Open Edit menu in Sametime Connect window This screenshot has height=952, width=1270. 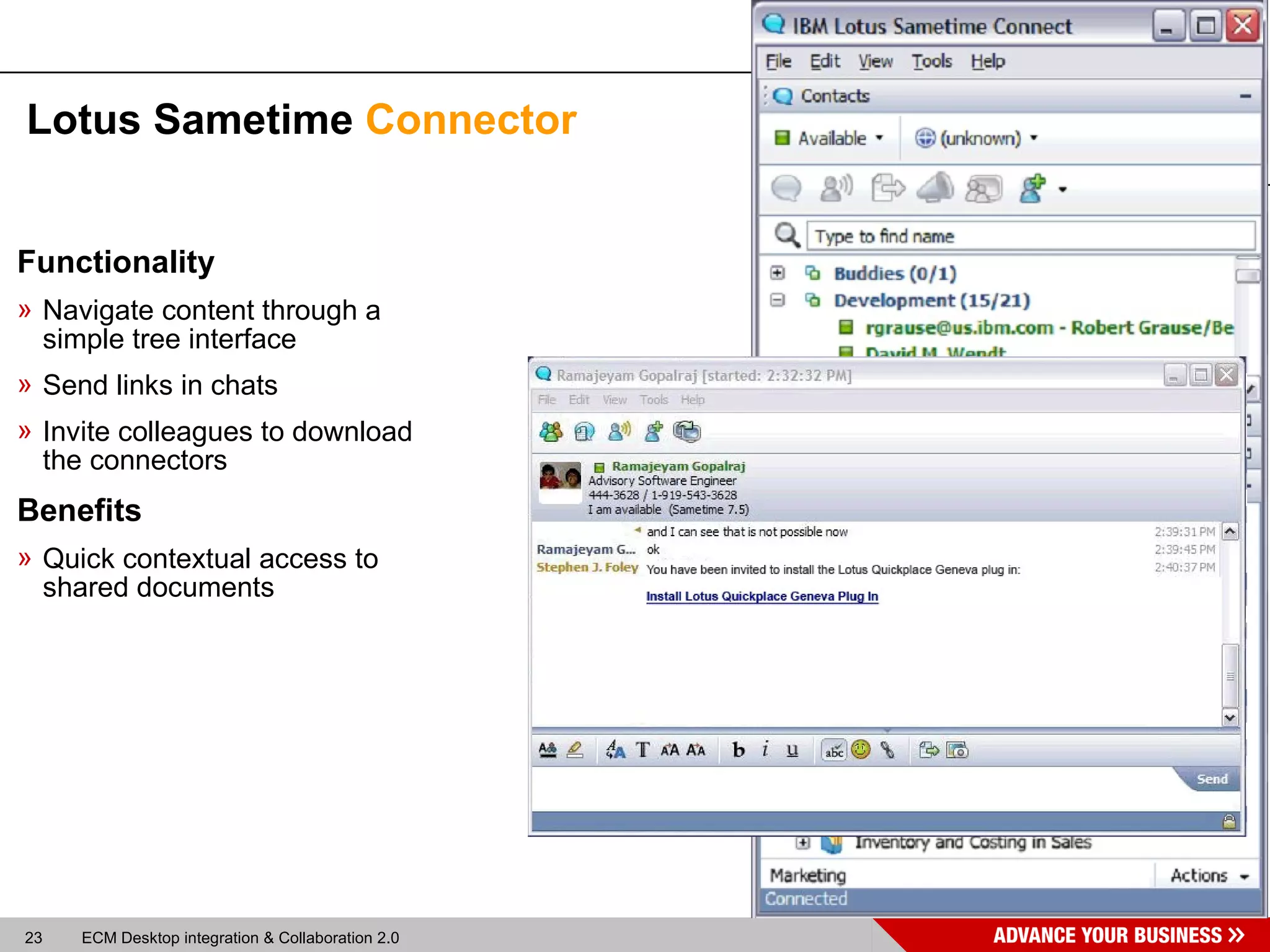tap(825, 61)
